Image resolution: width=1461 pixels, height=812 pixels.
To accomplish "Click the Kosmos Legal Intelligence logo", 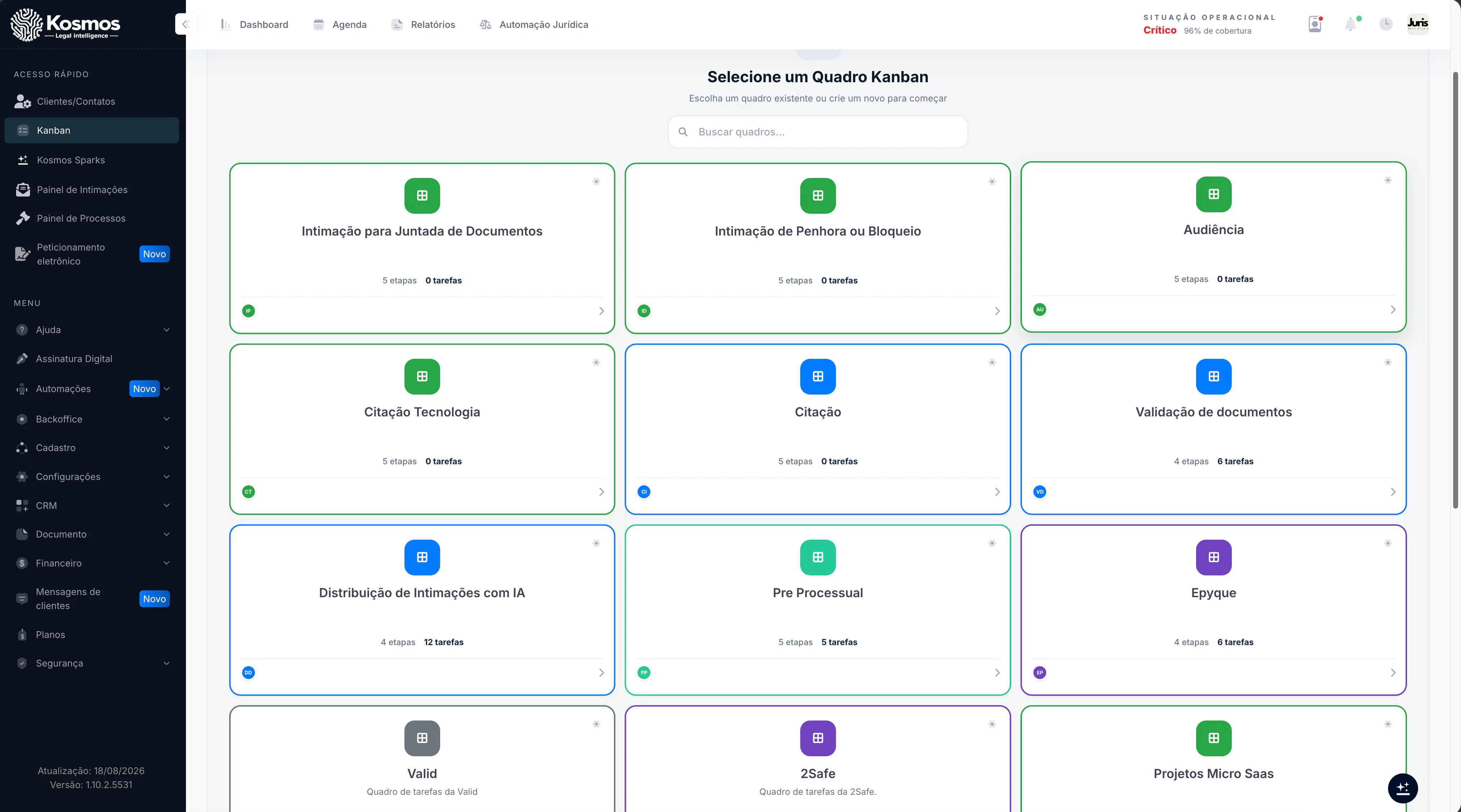I will click(x=66, y=24).
